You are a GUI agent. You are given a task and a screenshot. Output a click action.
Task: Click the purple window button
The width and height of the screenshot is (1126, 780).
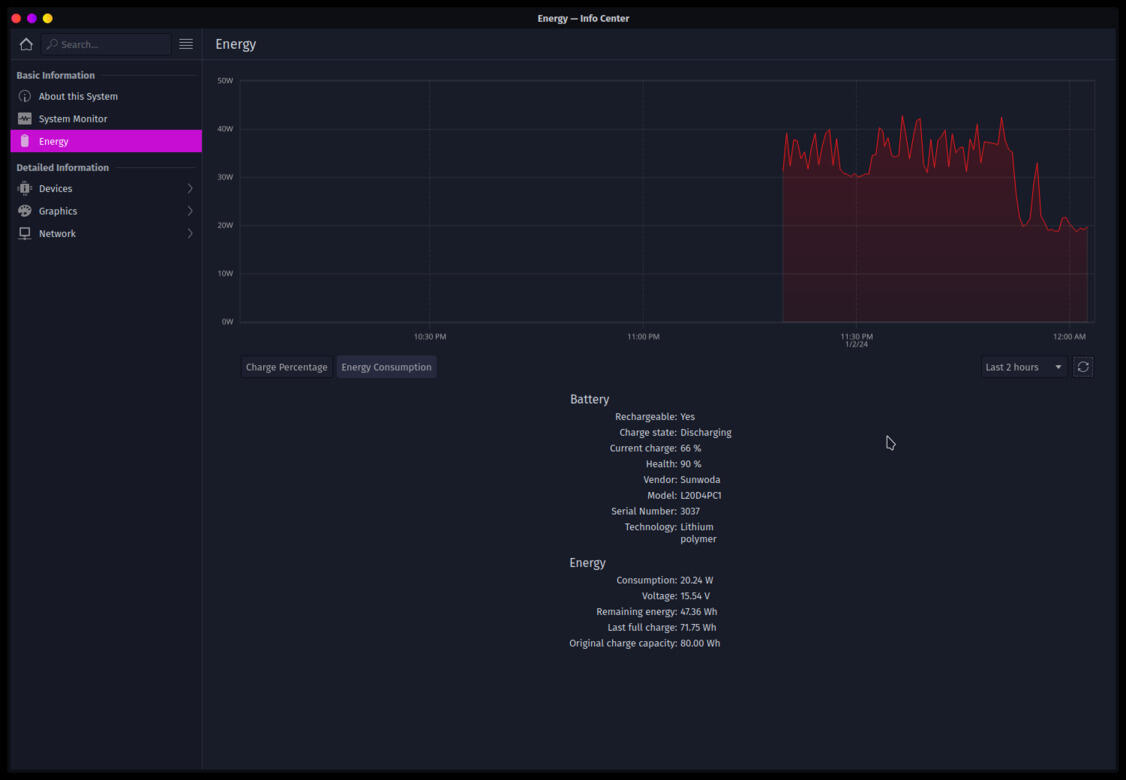(x=32, y=18)
